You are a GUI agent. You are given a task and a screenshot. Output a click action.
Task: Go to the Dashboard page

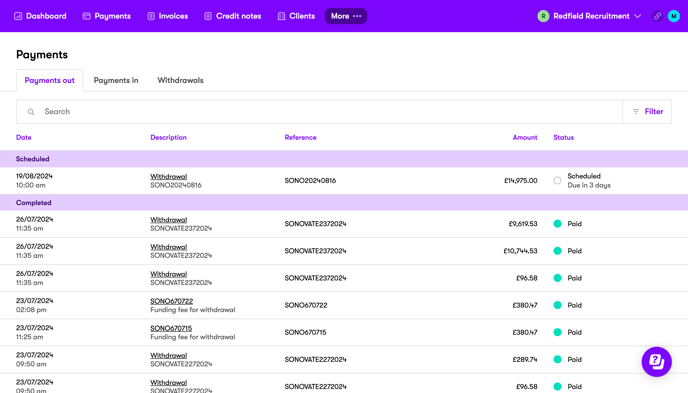pos(40,16)
